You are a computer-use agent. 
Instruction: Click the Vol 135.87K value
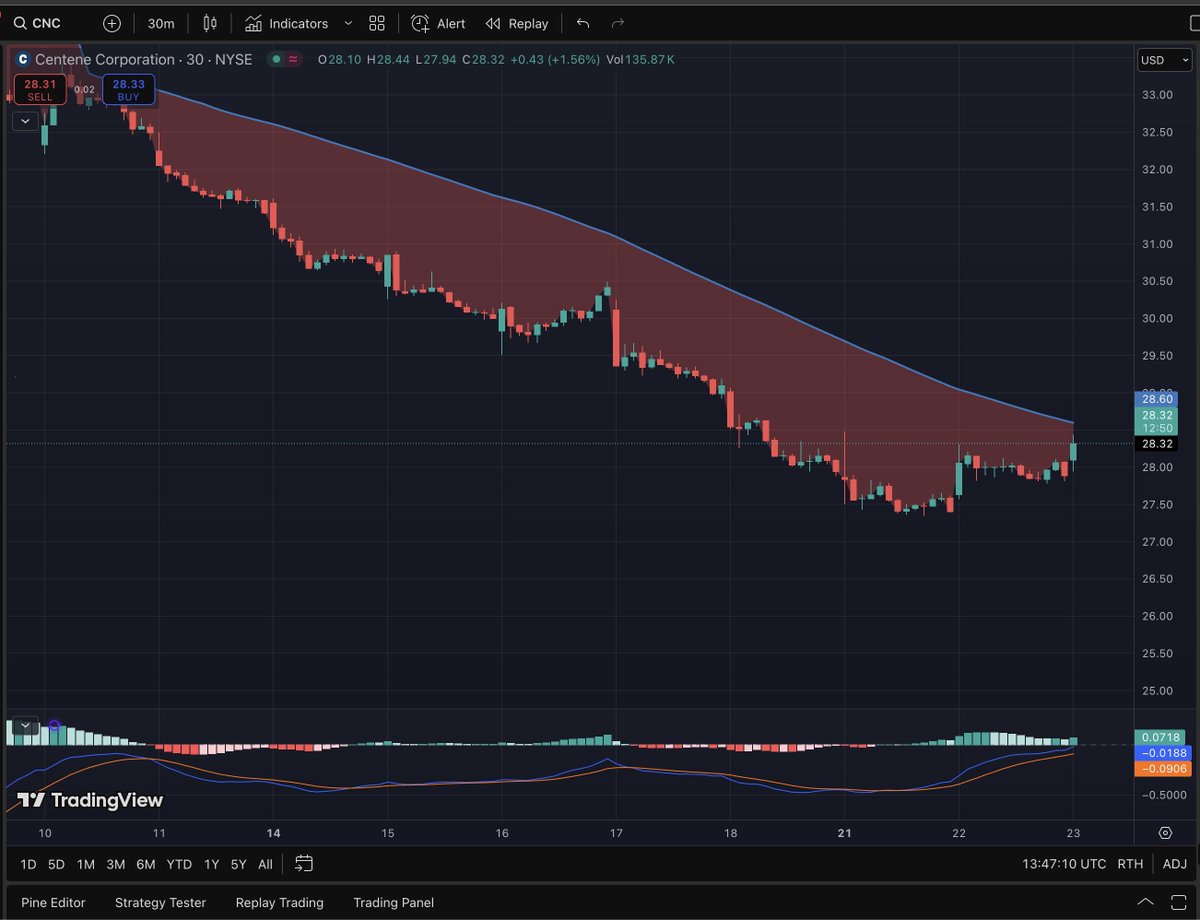tap(641, 60)
